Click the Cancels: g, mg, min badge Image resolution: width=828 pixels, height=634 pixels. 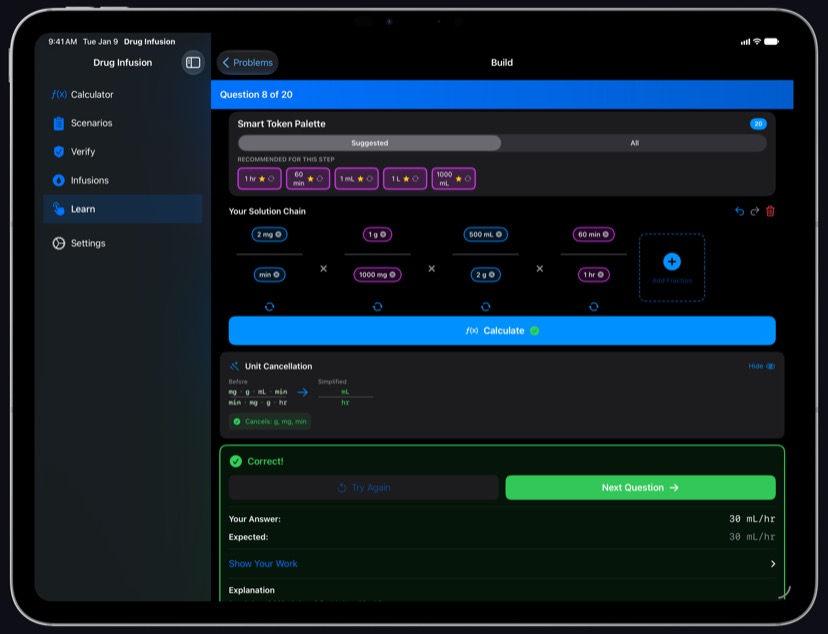270,421
